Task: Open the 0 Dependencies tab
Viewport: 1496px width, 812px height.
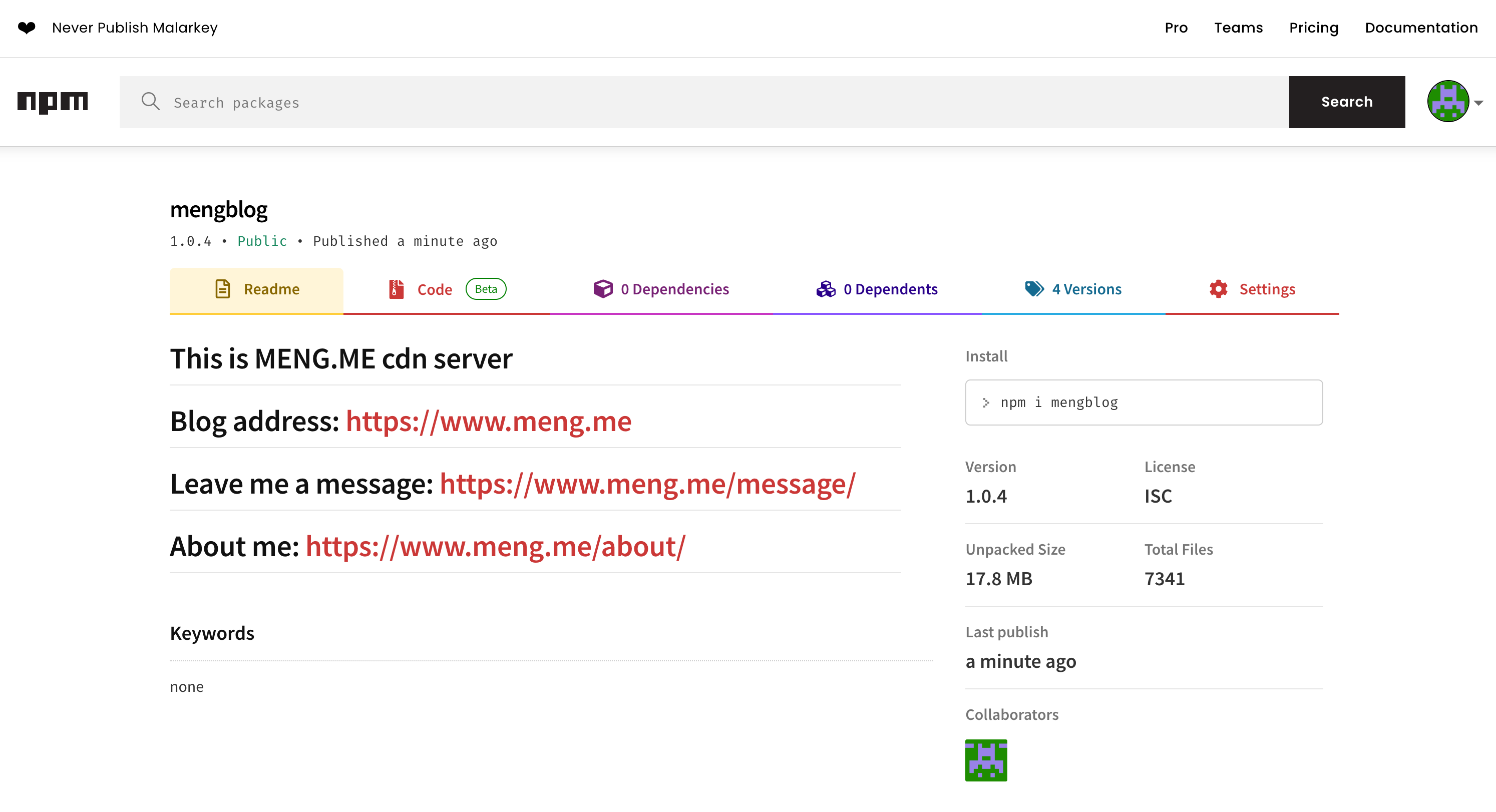Action: pos(661,290)
